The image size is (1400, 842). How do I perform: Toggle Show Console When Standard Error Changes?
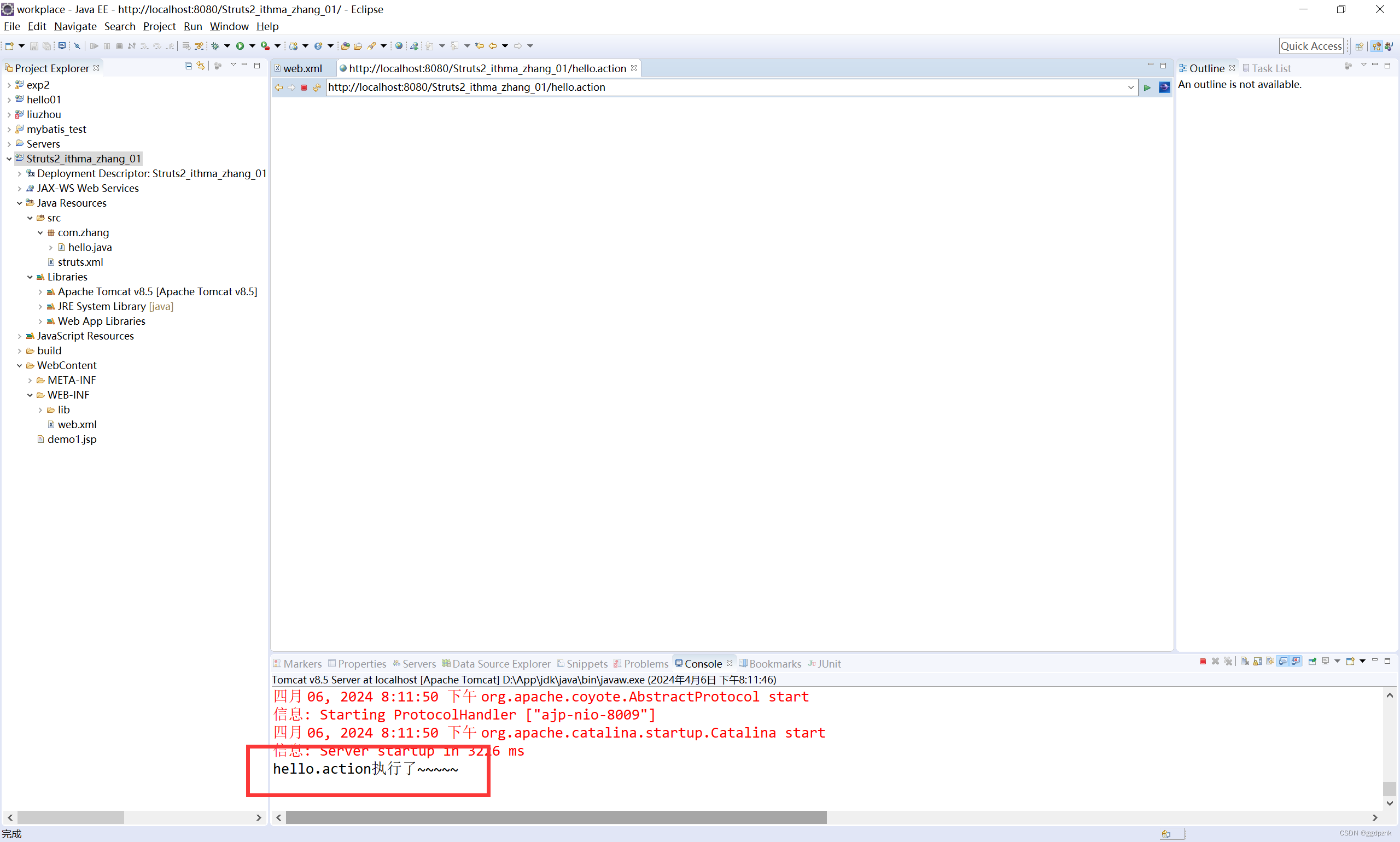(1296, 662)
